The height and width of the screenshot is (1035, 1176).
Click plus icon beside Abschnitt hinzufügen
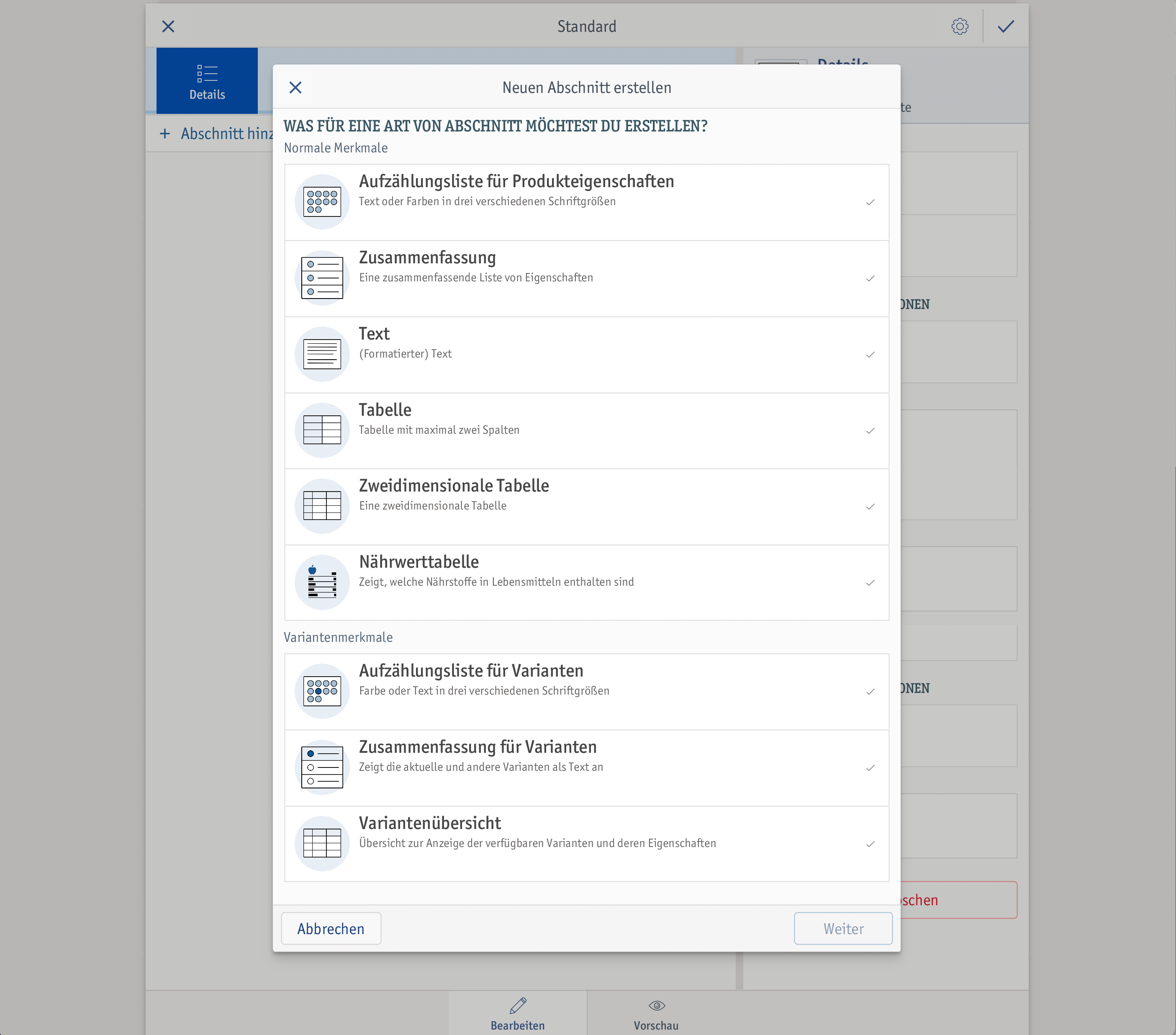click(165, 134)
